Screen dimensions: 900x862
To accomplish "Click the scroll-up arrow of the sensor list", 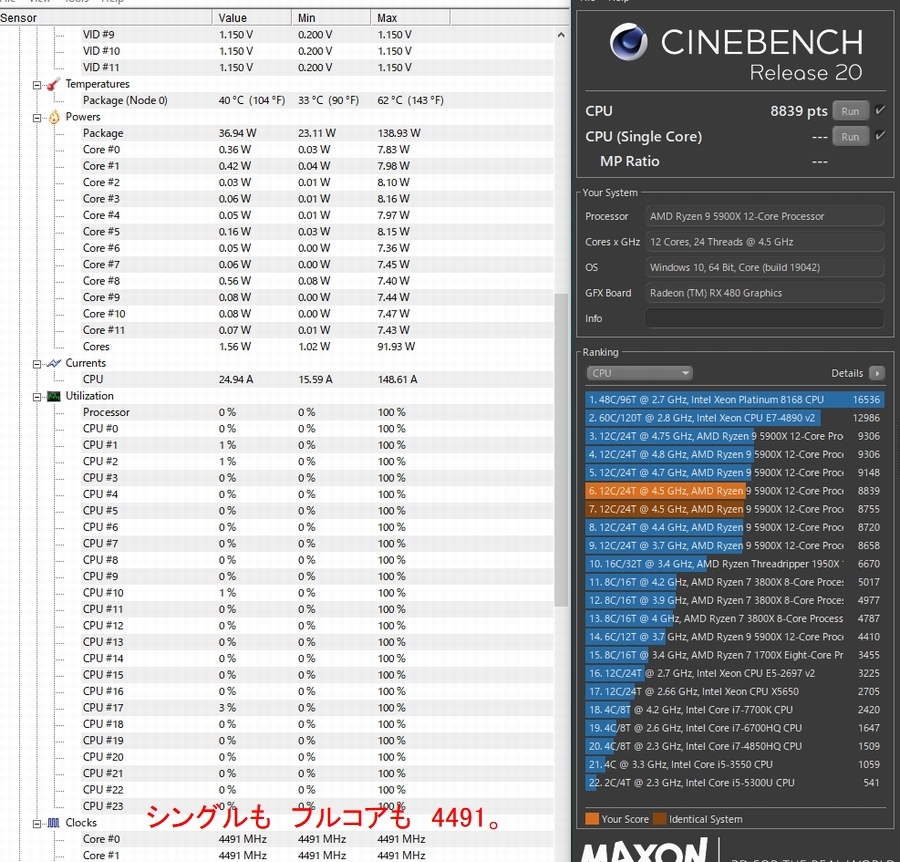I will click(x=561, y=35).
